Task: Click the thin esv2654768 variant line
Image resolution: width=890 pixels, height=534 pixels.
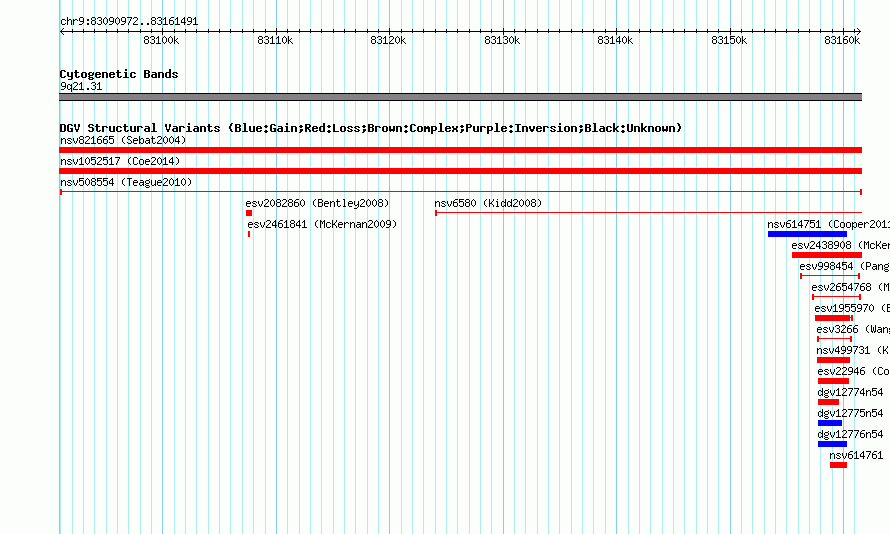Action: [x=836, y=297]
